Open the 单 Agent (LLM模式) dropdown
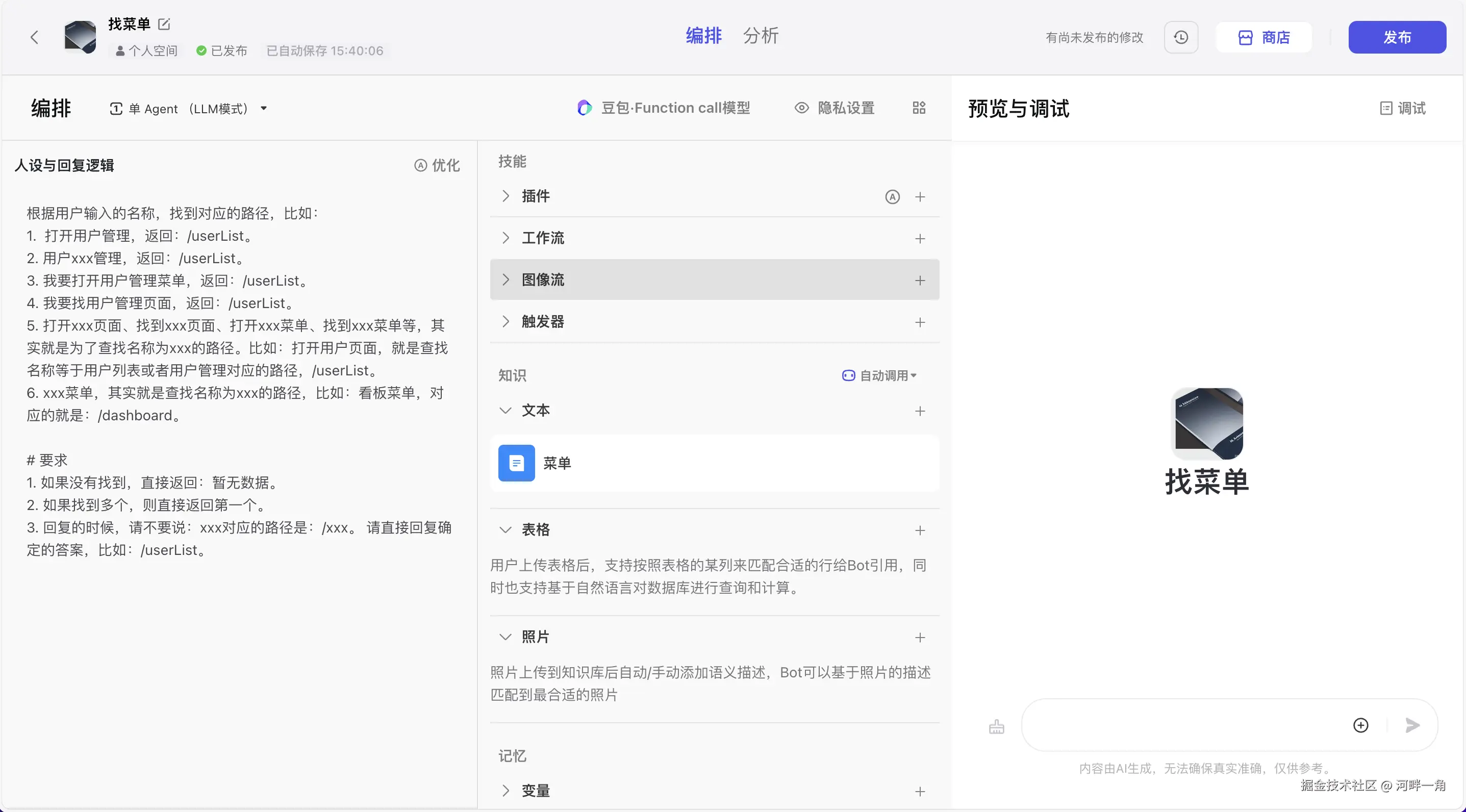The height and width of the screenshot is (812, 1466). click(x=188, y=109)
